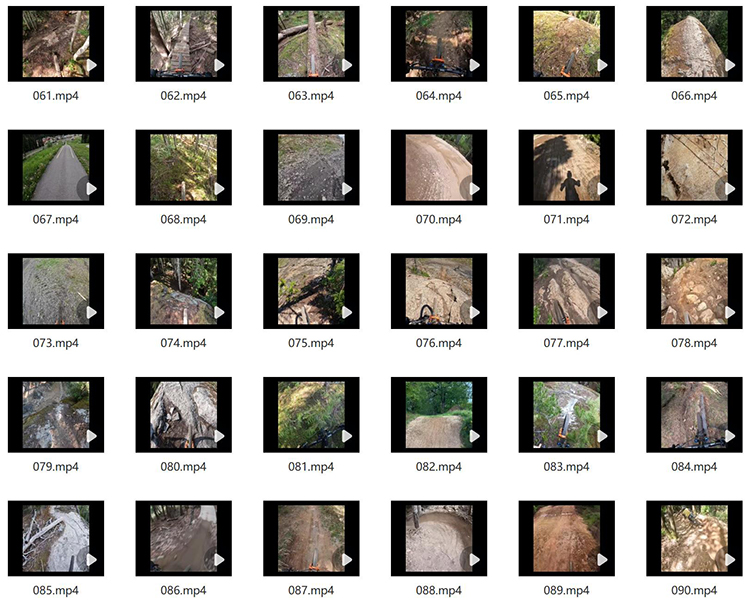
Task: Click the 063.mp4 file name
Action: click(x=311, y=96)
